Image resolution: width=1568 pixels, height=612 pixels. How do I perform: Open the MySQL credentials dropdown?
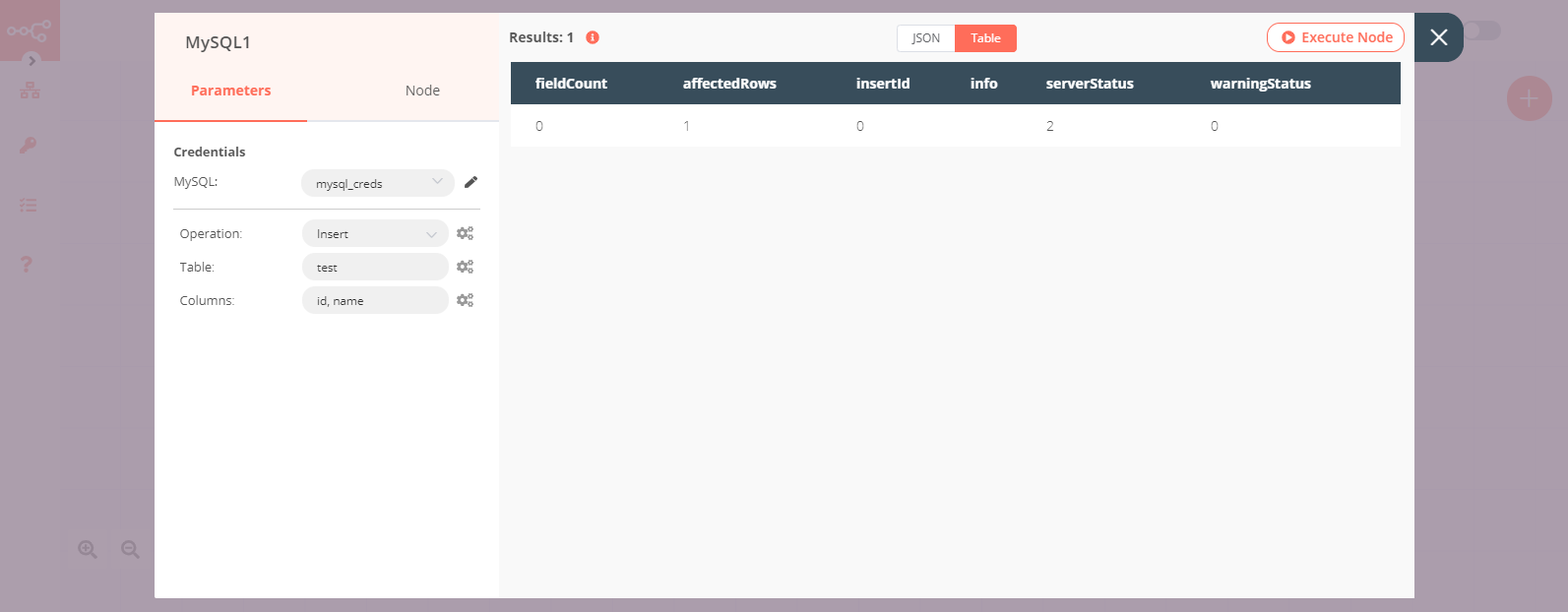(x=378, y=183)
